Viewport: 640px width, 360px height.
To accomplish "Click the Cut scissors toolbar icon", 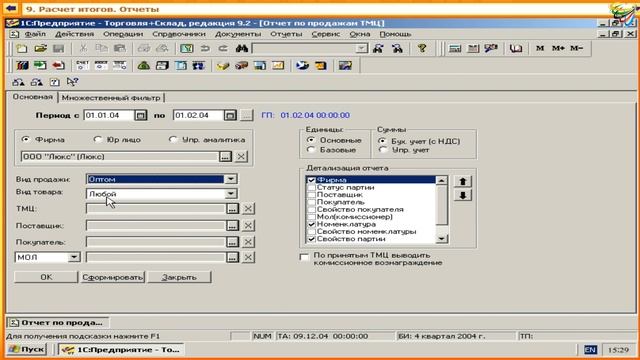I will click(x=83, y=49).
